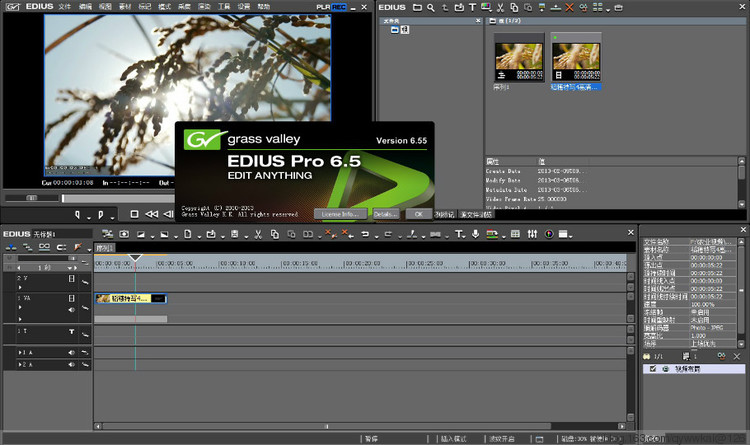The width and height of the screenshot is (750, 445).
Task: Toggle audio mute on track 1 VA
Action: click(71, 309)
